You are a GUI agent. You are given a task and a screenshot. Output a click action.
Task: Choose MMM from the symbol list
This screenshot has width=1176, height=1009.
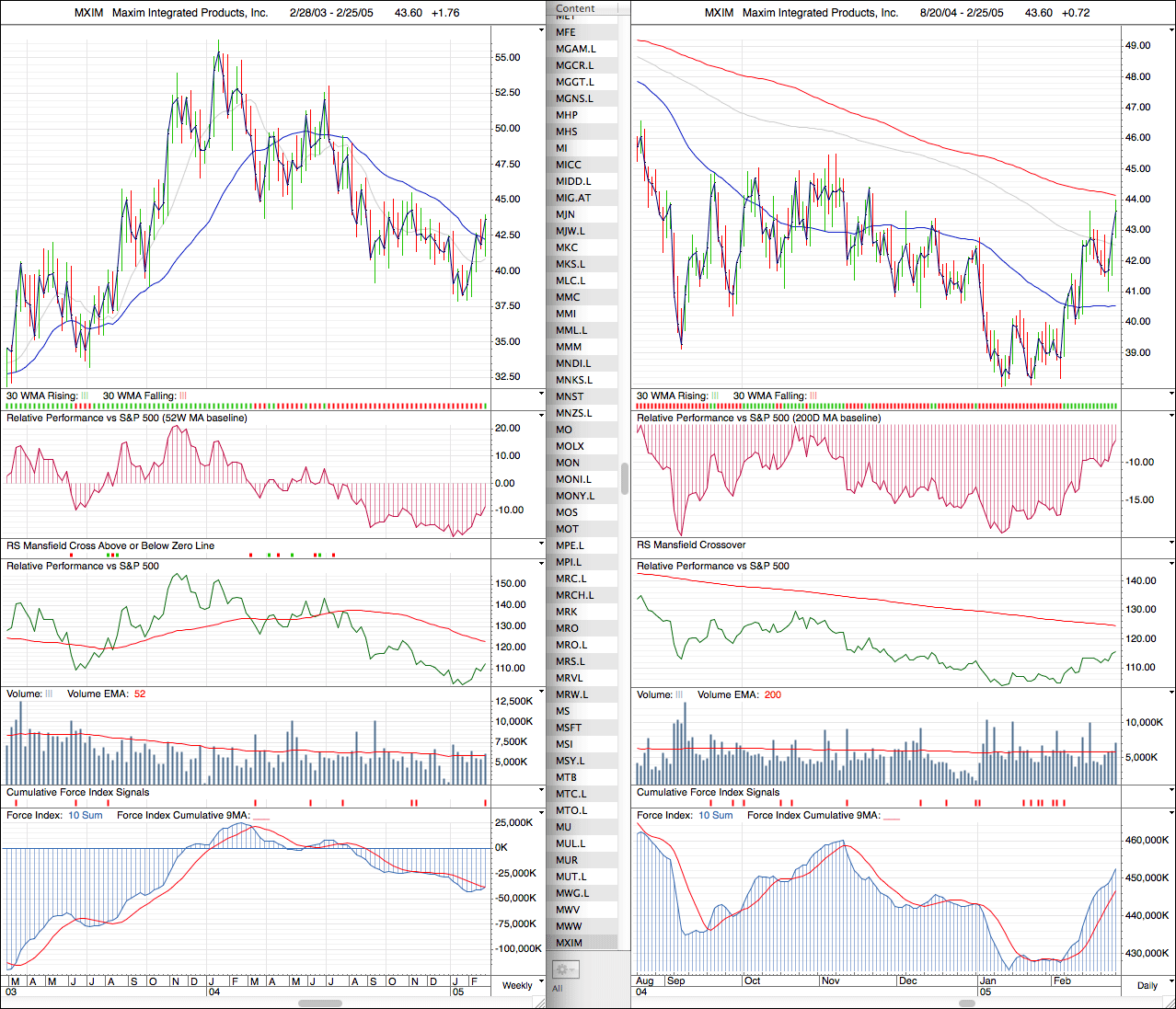(x=569, y=347)
